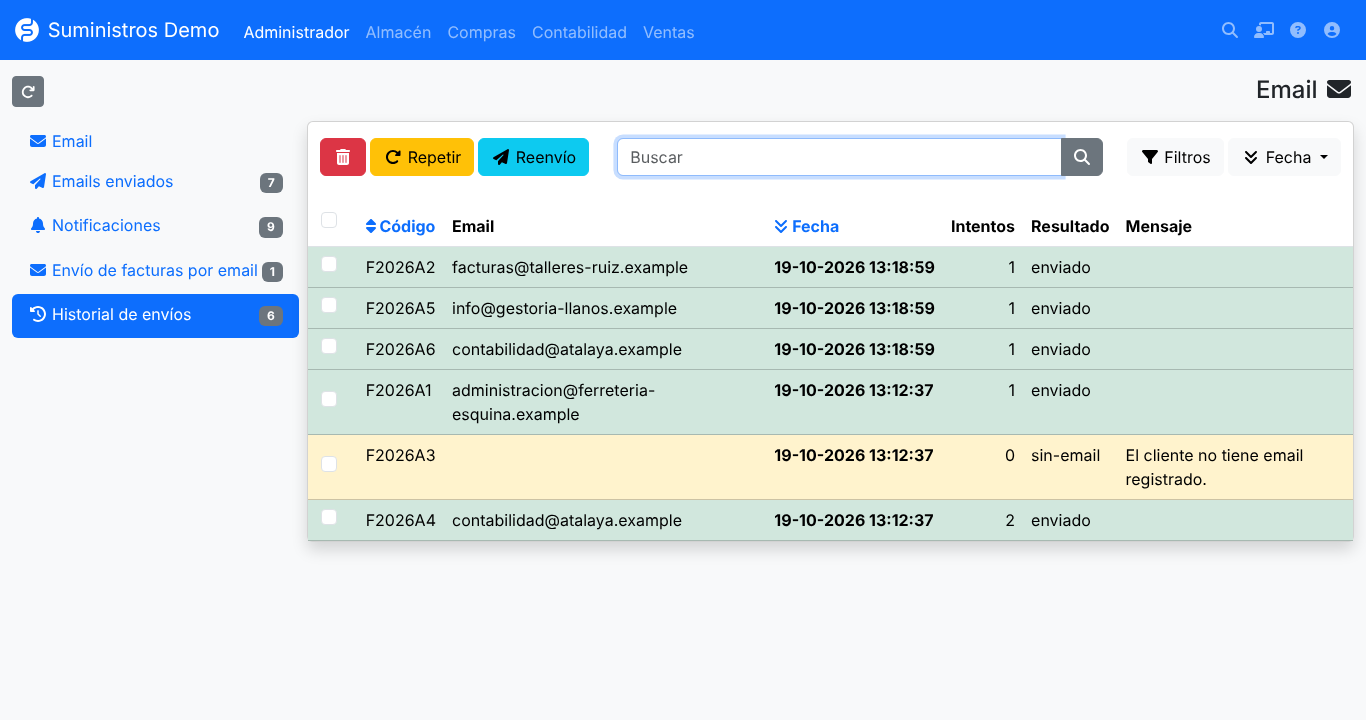Select the checkbox for row F2026A3

tap(329, 464)
